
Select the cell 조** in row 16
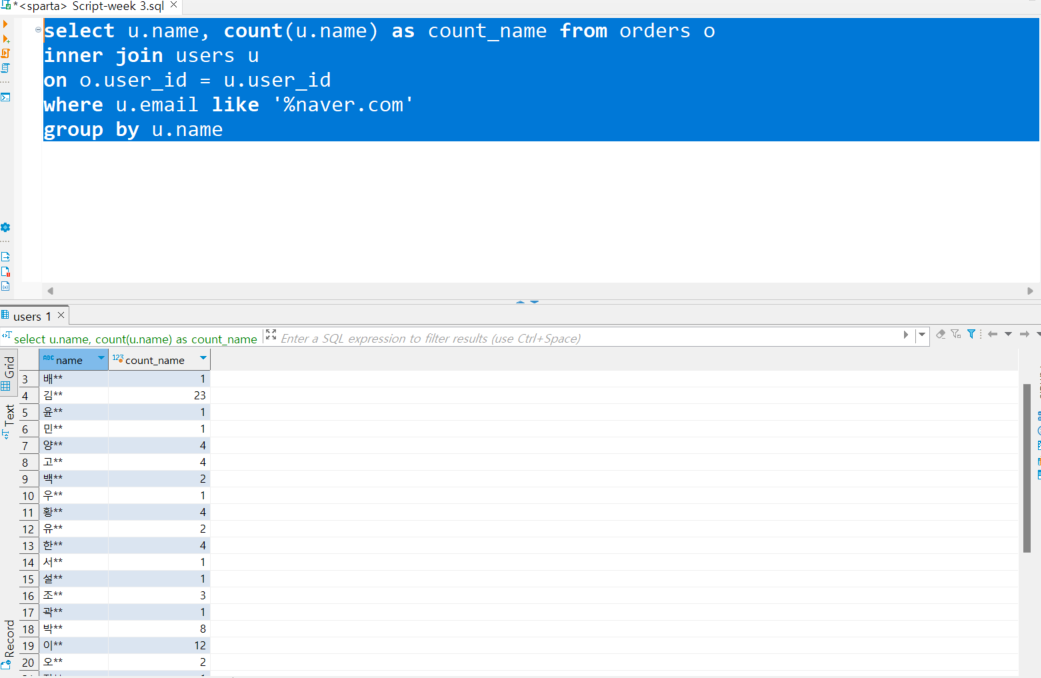coord(74,595)
